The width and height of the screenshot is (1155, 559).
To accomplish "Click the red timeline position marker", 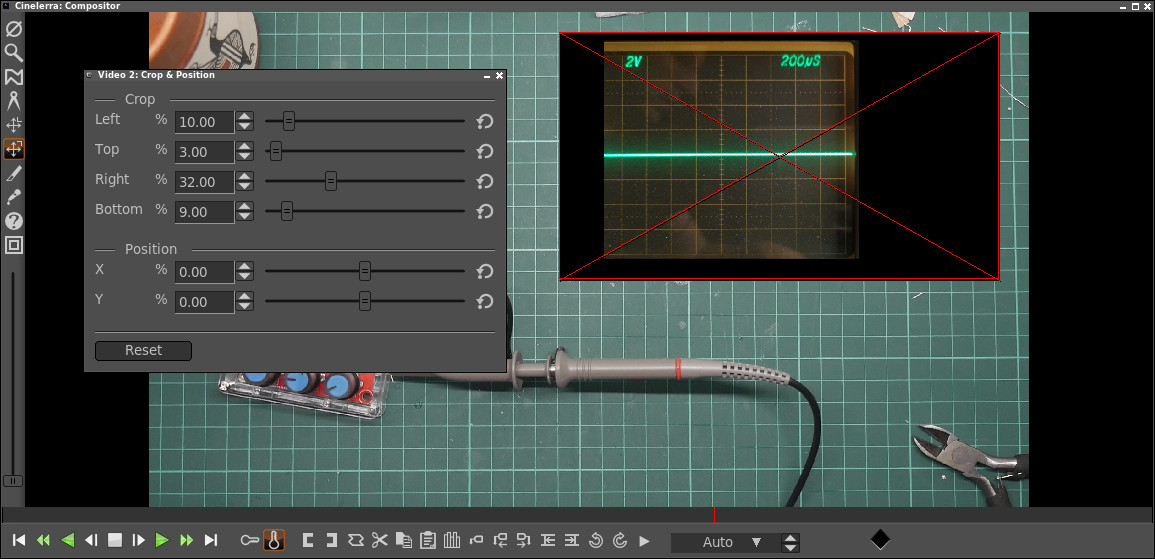I will 714,515.
